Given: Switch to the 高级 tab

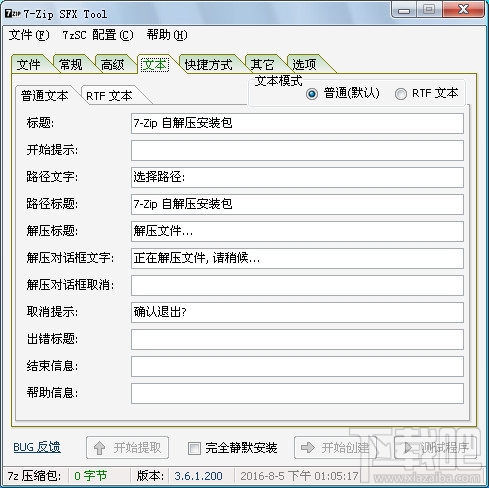Looking at the screenshot, I should click(112, 64).
